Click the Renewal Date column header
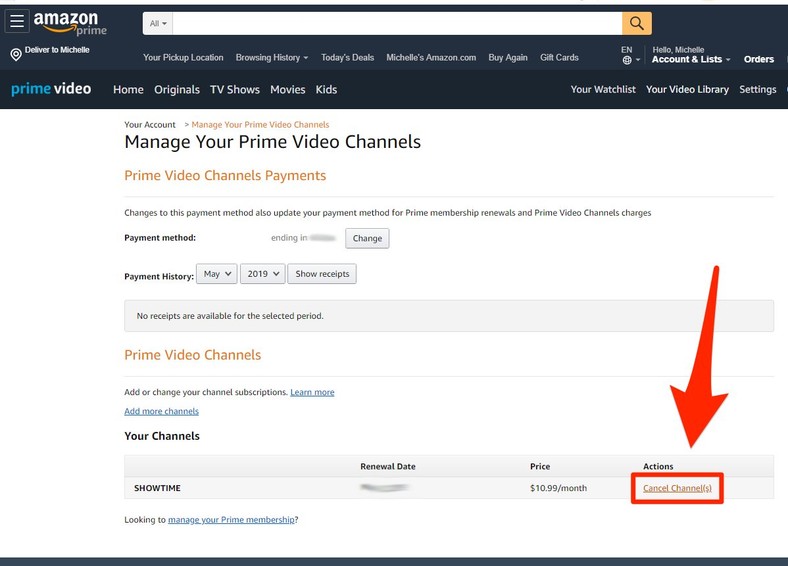 pos(387,466)
